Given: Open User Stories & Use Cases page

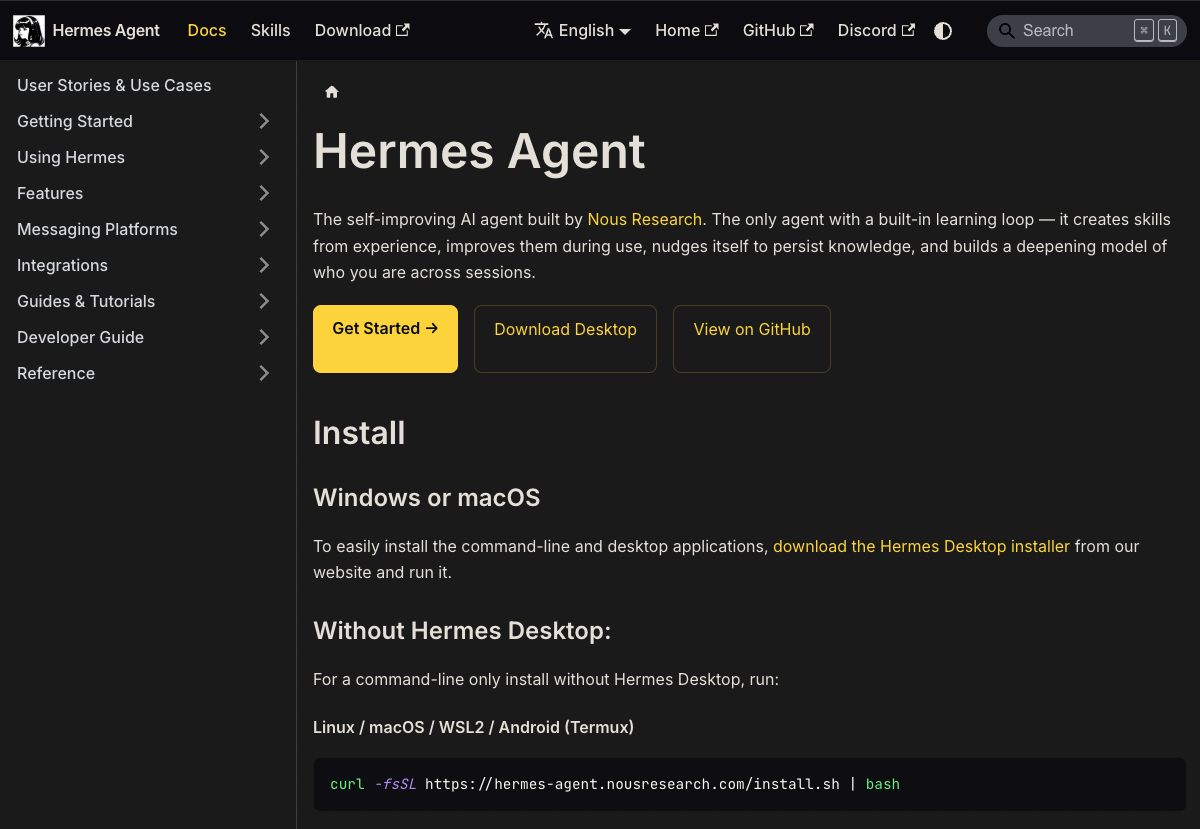Looking at the screenshot, I should (x=114, y=86).
